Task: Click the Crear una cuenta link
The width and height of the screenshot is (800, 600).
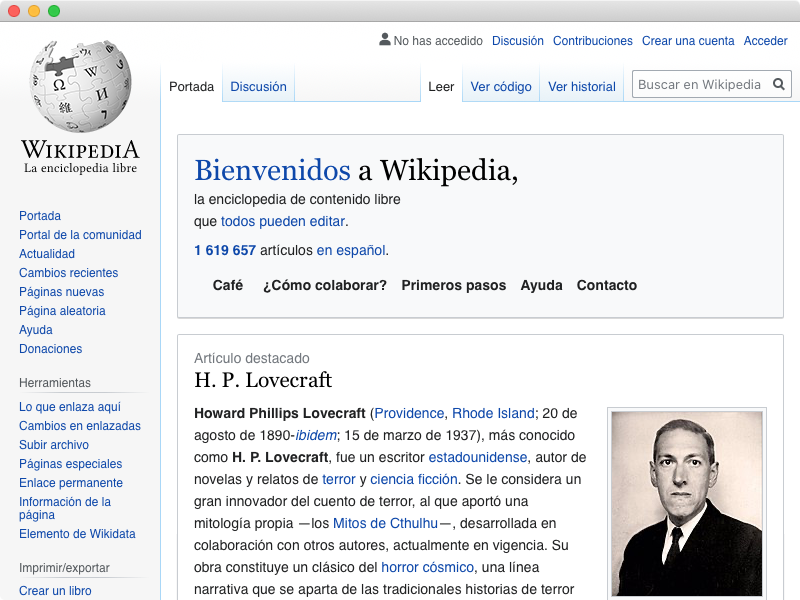Action: [688, 41]
